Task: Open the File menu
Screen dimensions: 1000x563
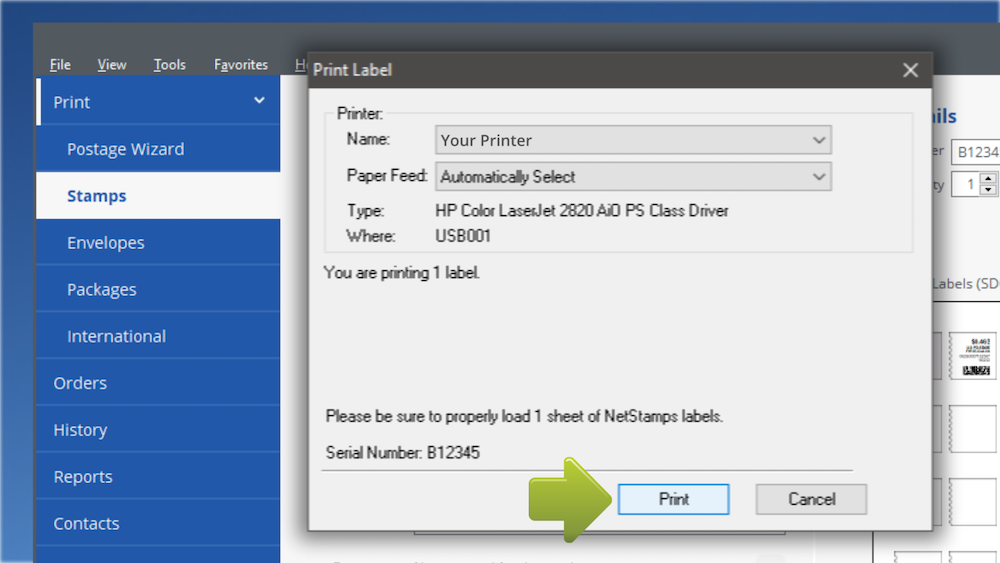Action: tap(60, 65)
